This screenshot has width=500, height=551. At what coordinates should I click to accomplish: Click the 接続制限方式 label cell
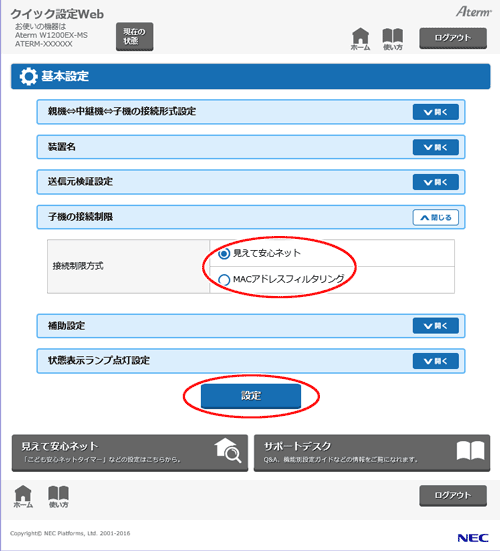[x=129, y=266]
